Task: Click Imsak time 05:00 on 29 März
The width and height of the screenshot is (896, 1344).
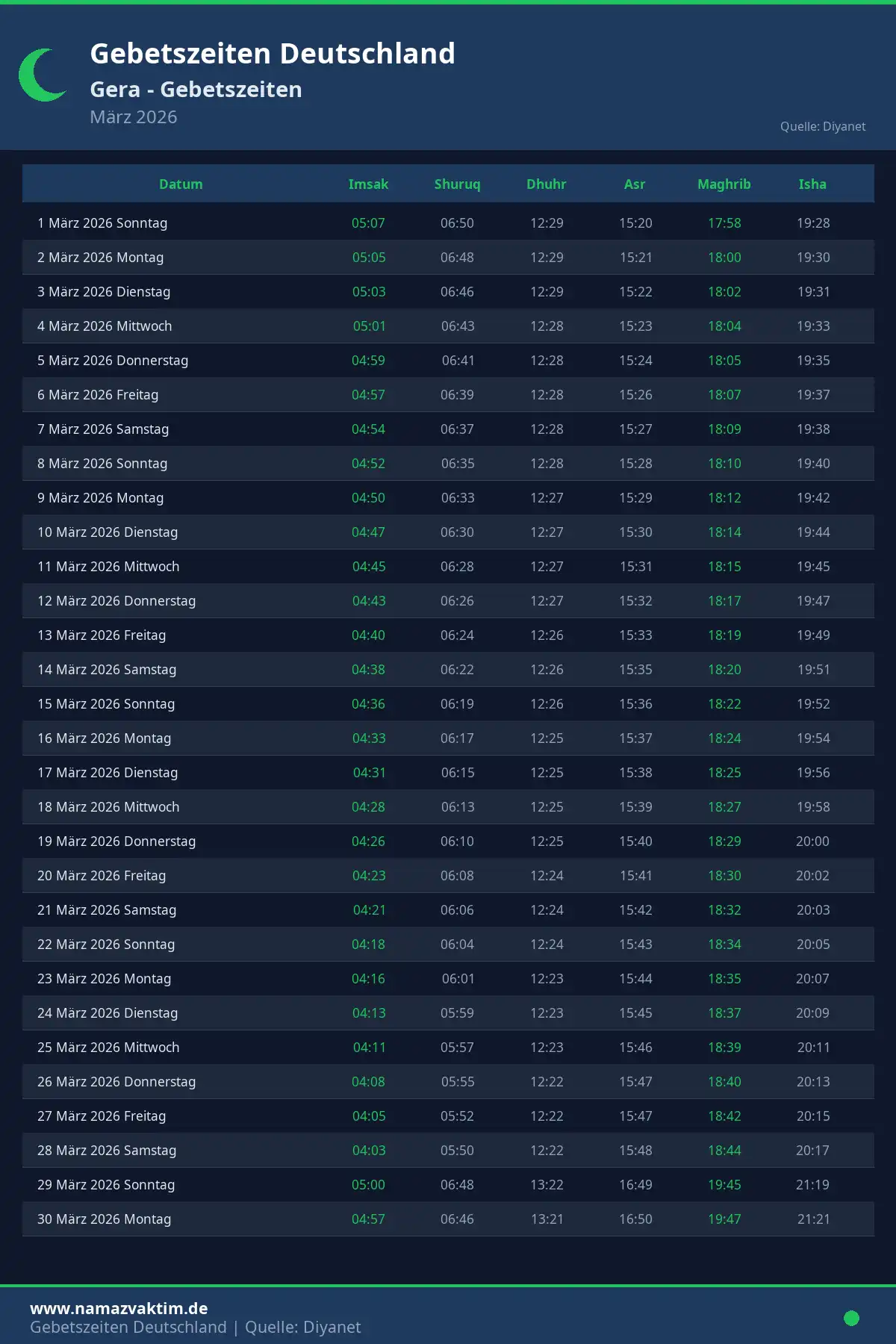Action: (368, 1185)
